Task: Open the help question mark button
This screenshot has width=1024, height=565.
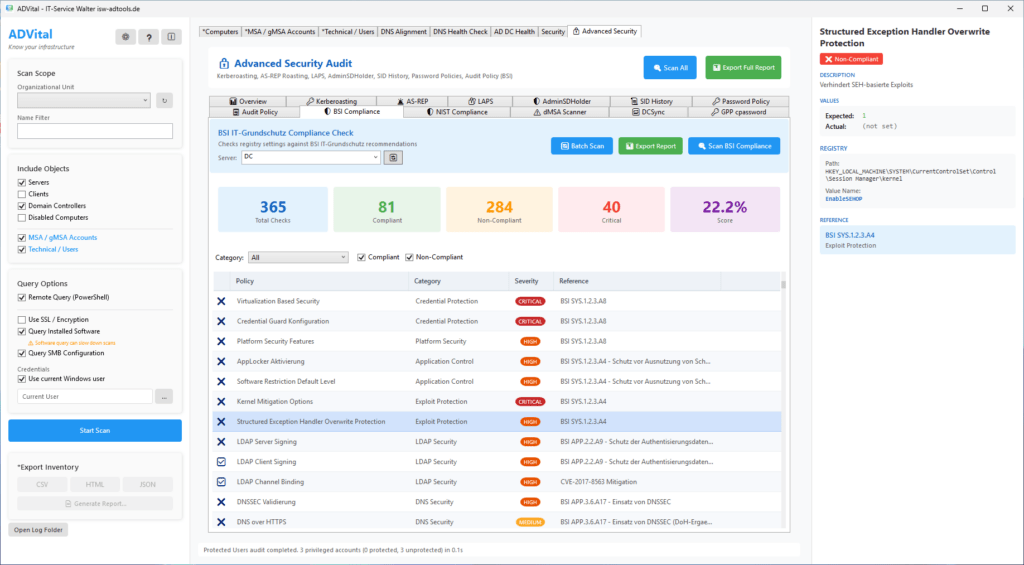Action: [148, 37]
